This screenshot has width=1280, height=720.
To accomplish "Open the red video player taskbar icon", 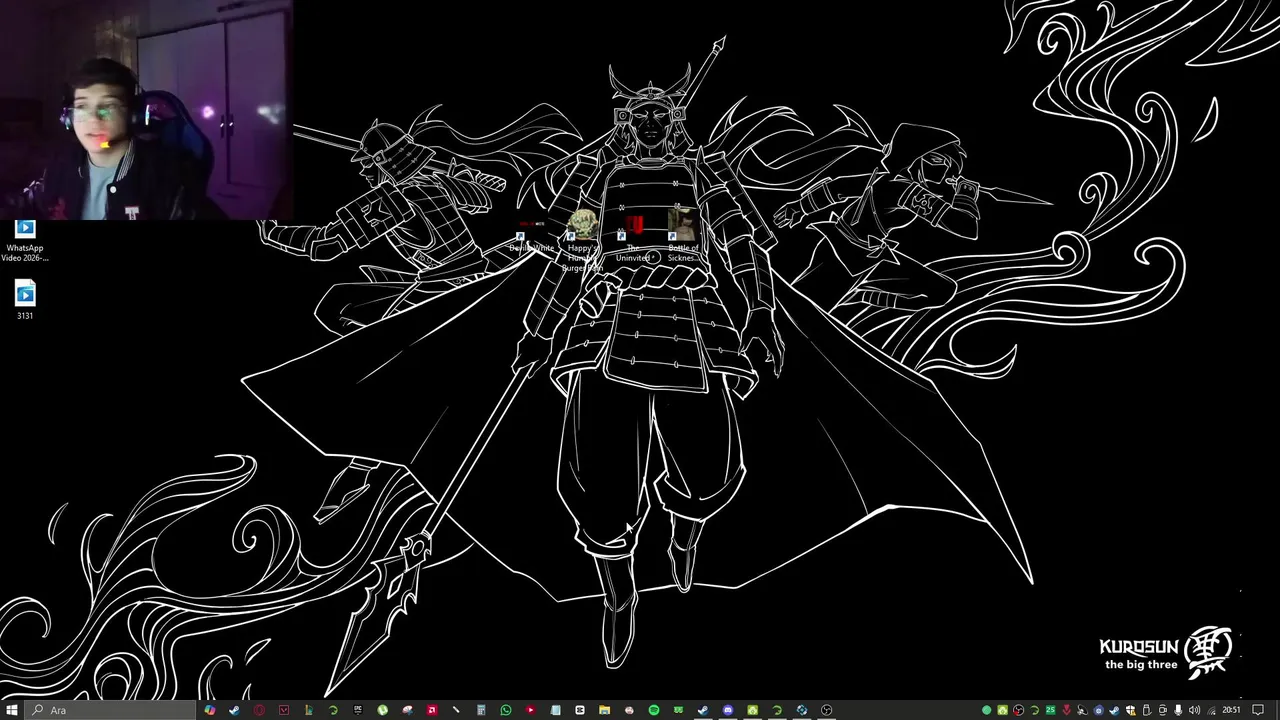I will point(530,710).
